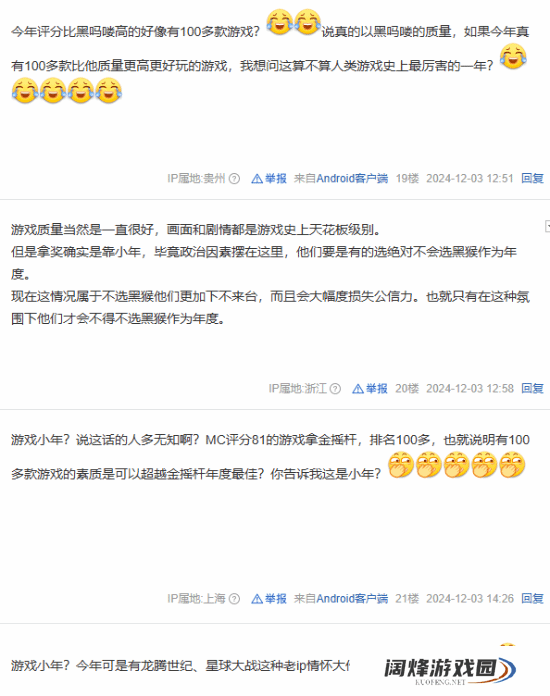Click the laughing-crying emoji after 最厉害的一年
Screen dimensions: 550x696
(513, 56)
